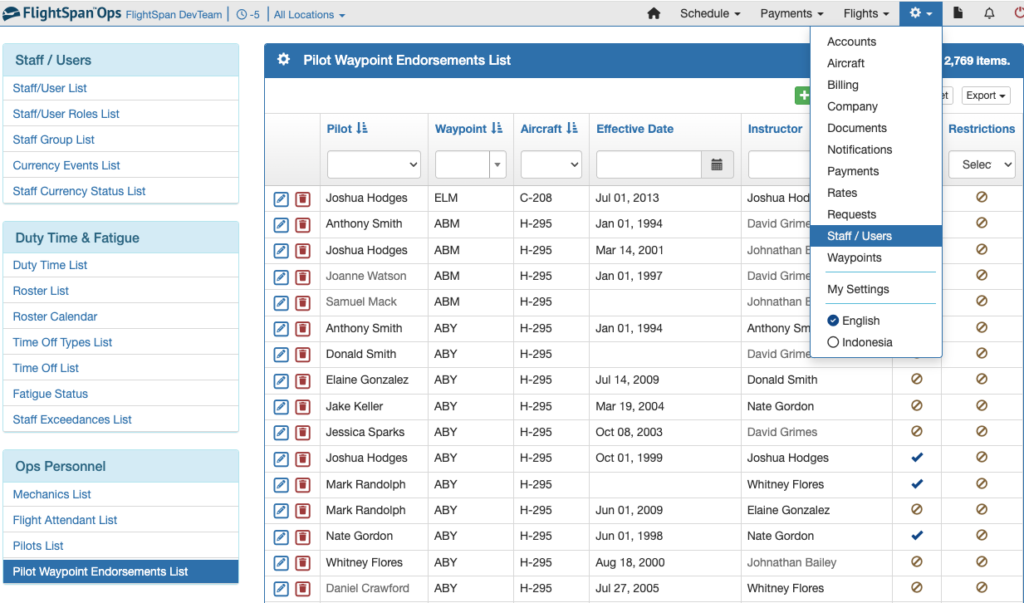This screenshot has width=1024, height=603.
Task: Click the calendar icon beside Effective Date filter
Action: (717, 164)
